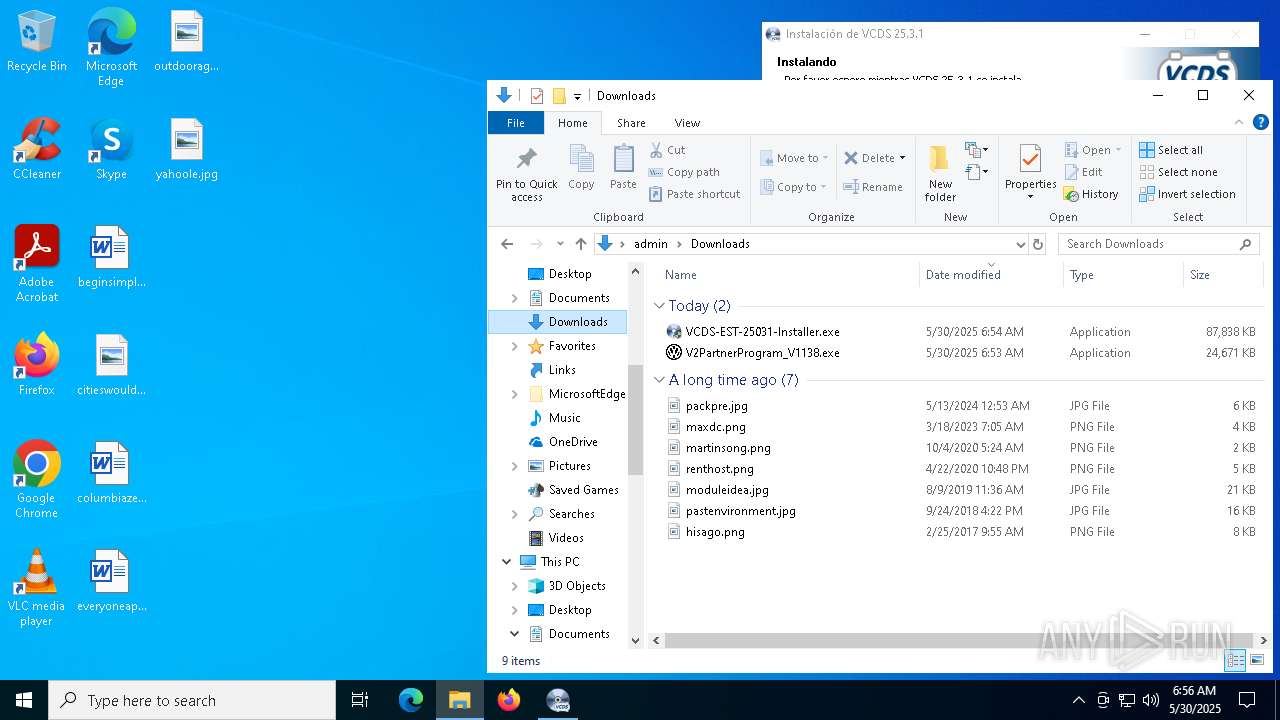Image resolution: width=1280 pixels, height=720 pixels.
Task: Minimize the ribbon chevron
Action: tap(1239, 122)
